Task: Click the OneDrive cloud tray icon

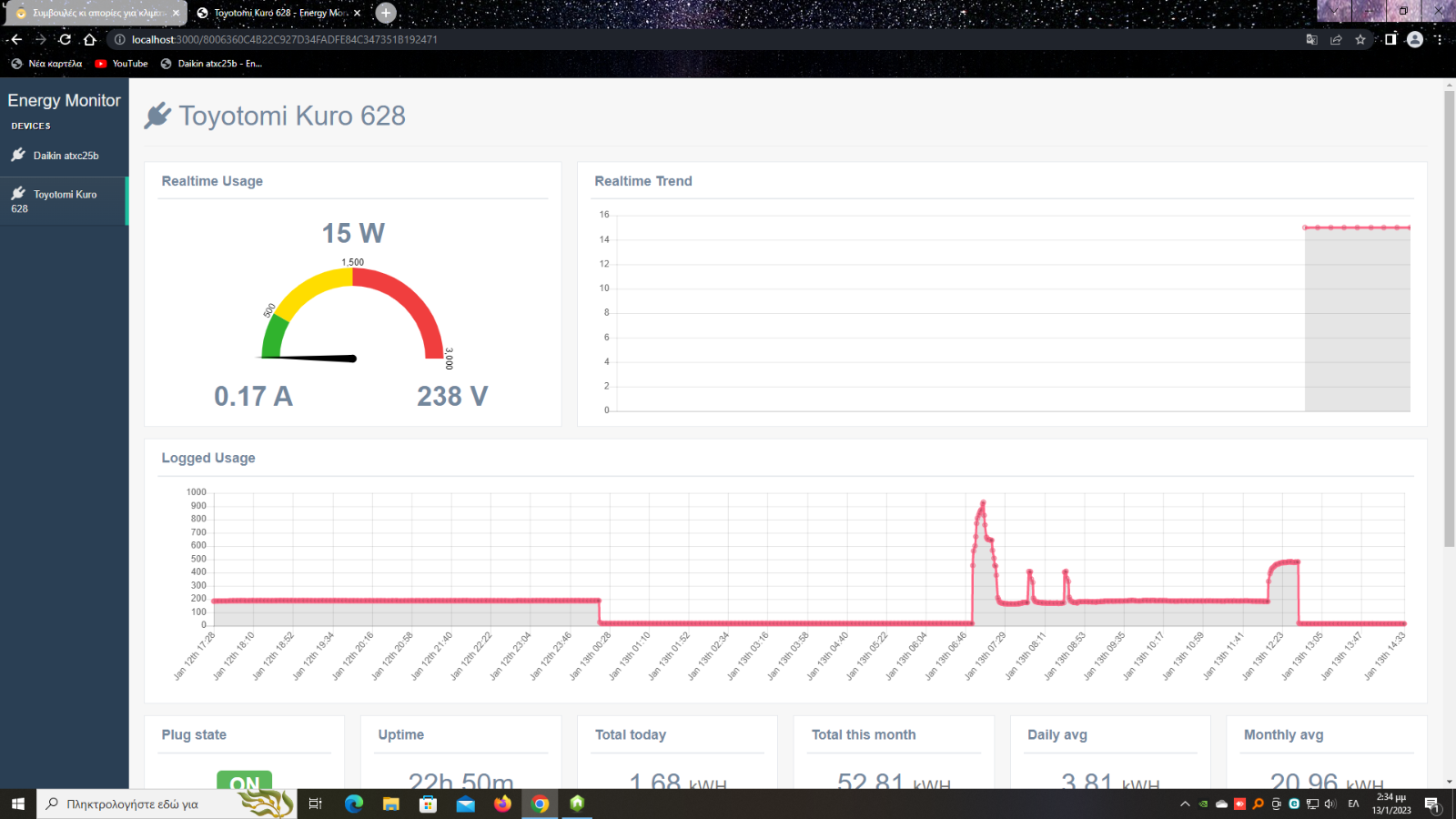Action: point(1221,804)
